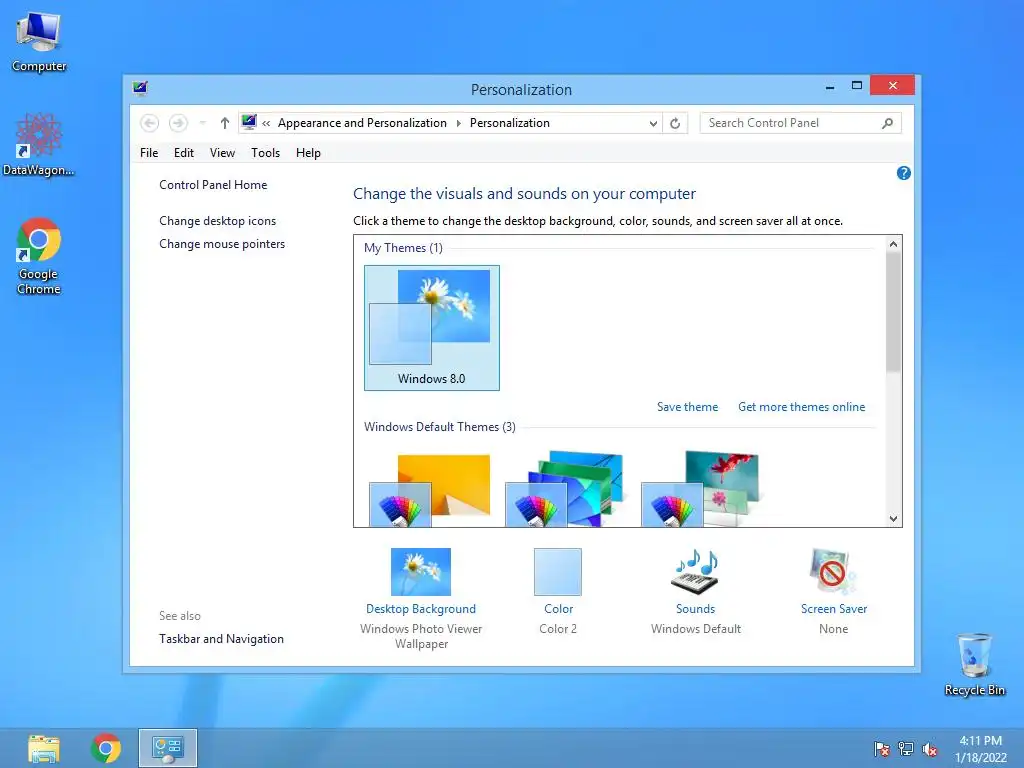The image size is (1024, 768).
Task: Open File Explorer from the taskbar
Action: pos(44,748)
